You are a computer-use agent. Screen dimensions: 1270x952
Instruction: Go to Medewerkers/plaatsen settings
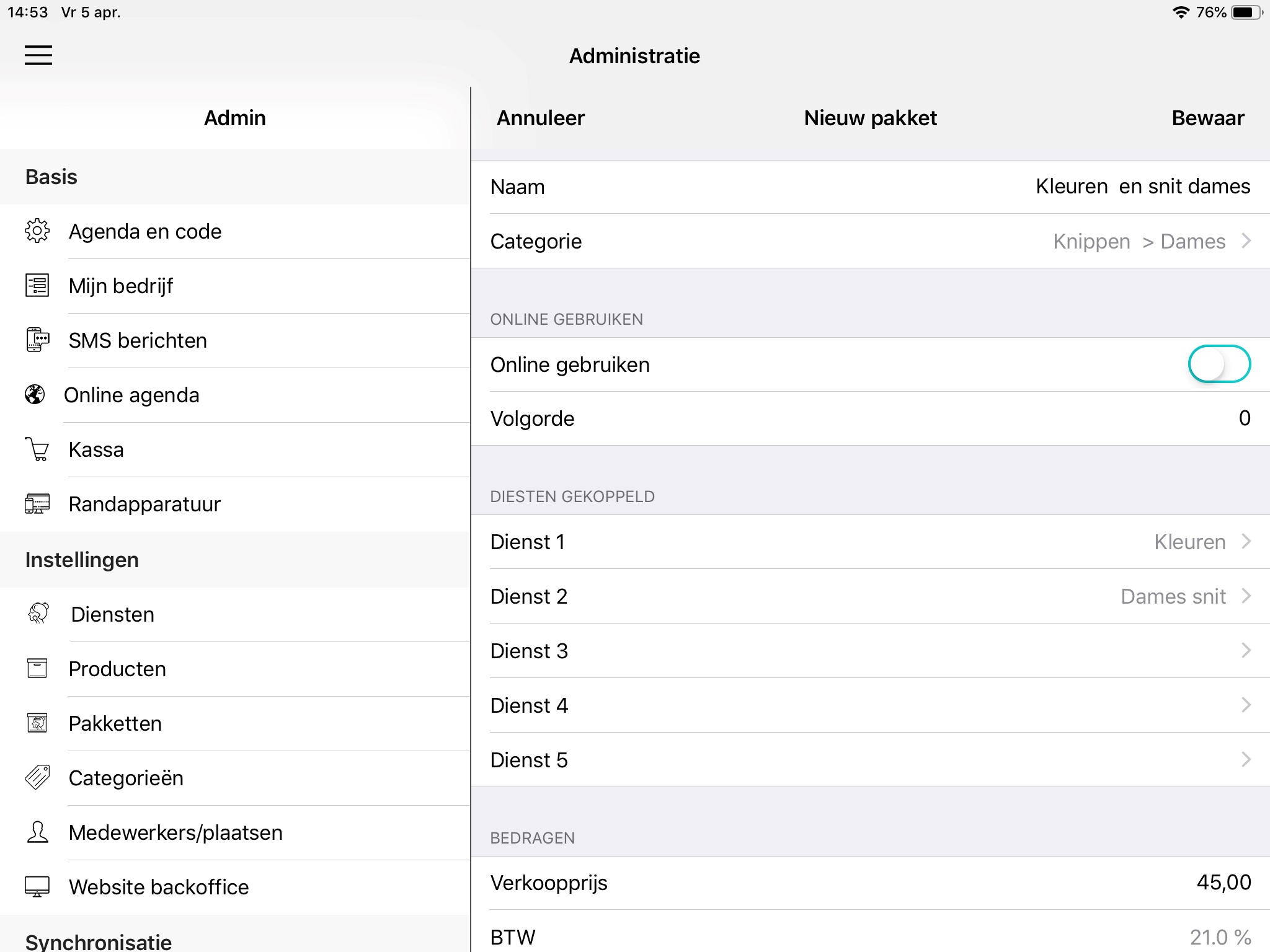(175, 832)
